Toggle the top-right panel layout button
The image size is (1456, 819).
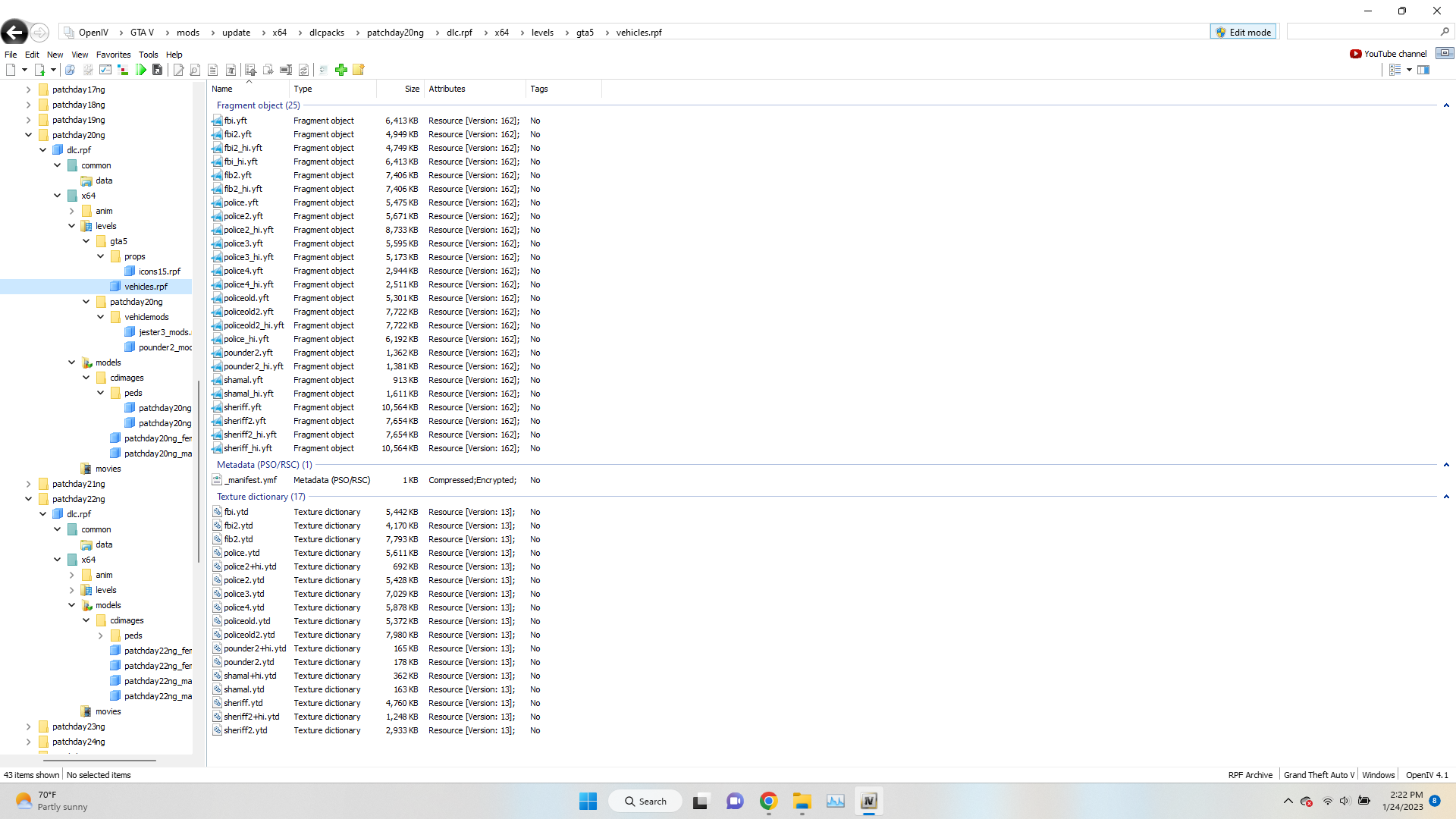click(x=1445, y=53)
